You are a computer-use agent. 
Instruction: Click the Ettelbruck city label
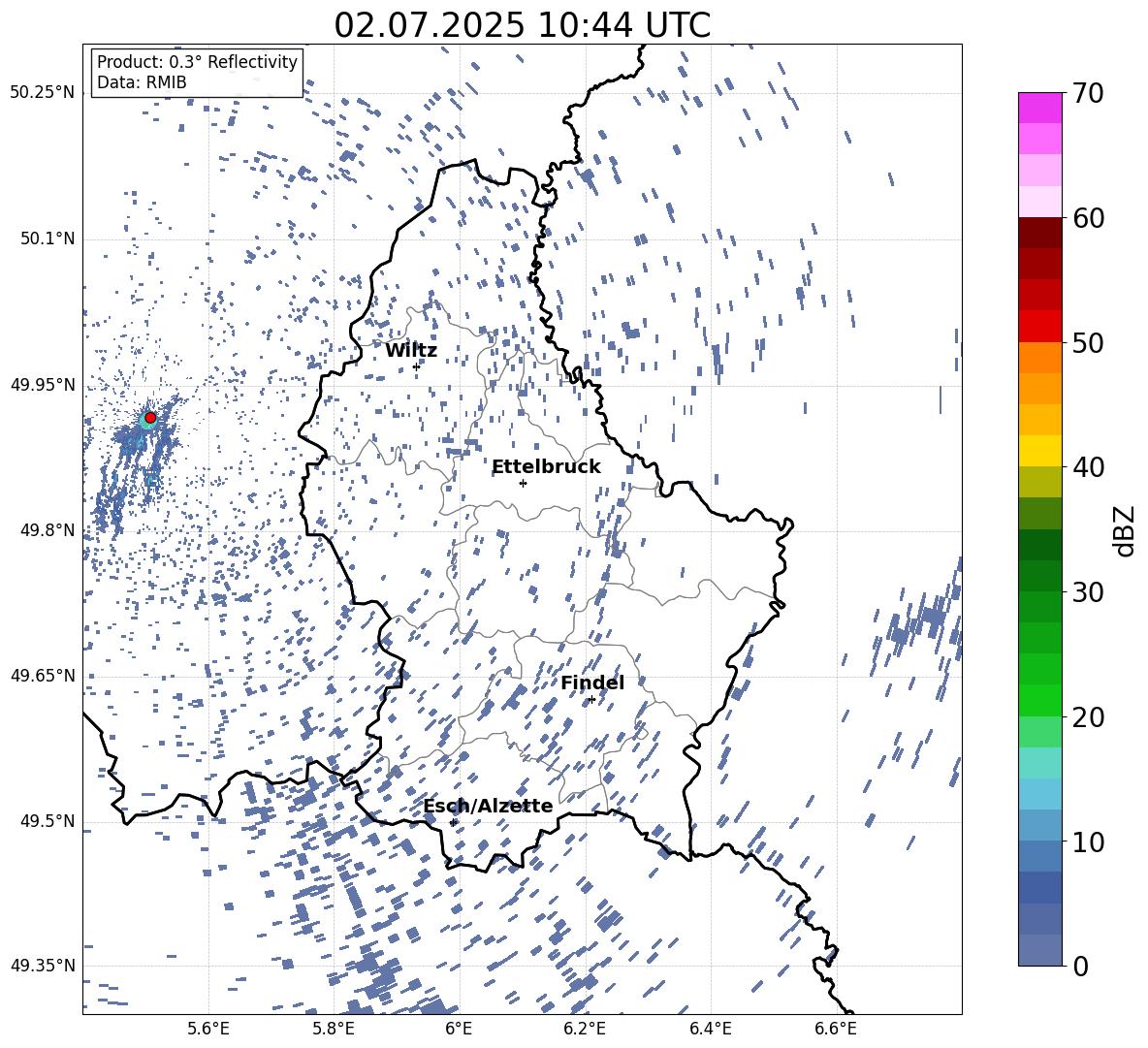pos(546,467)
